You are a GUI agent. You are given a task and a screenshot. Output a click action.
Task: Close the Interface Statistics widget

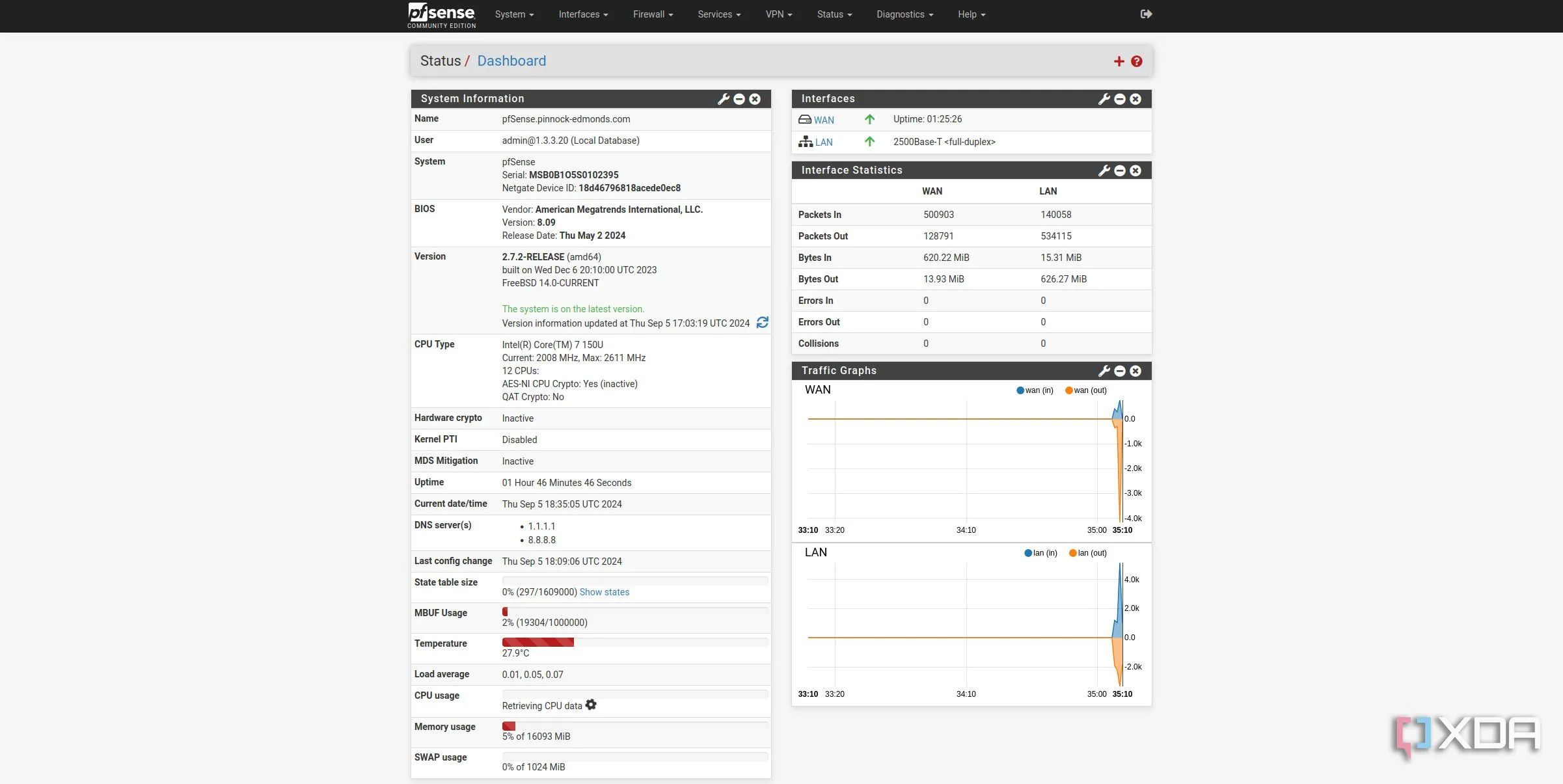(x=1135, y=170)
